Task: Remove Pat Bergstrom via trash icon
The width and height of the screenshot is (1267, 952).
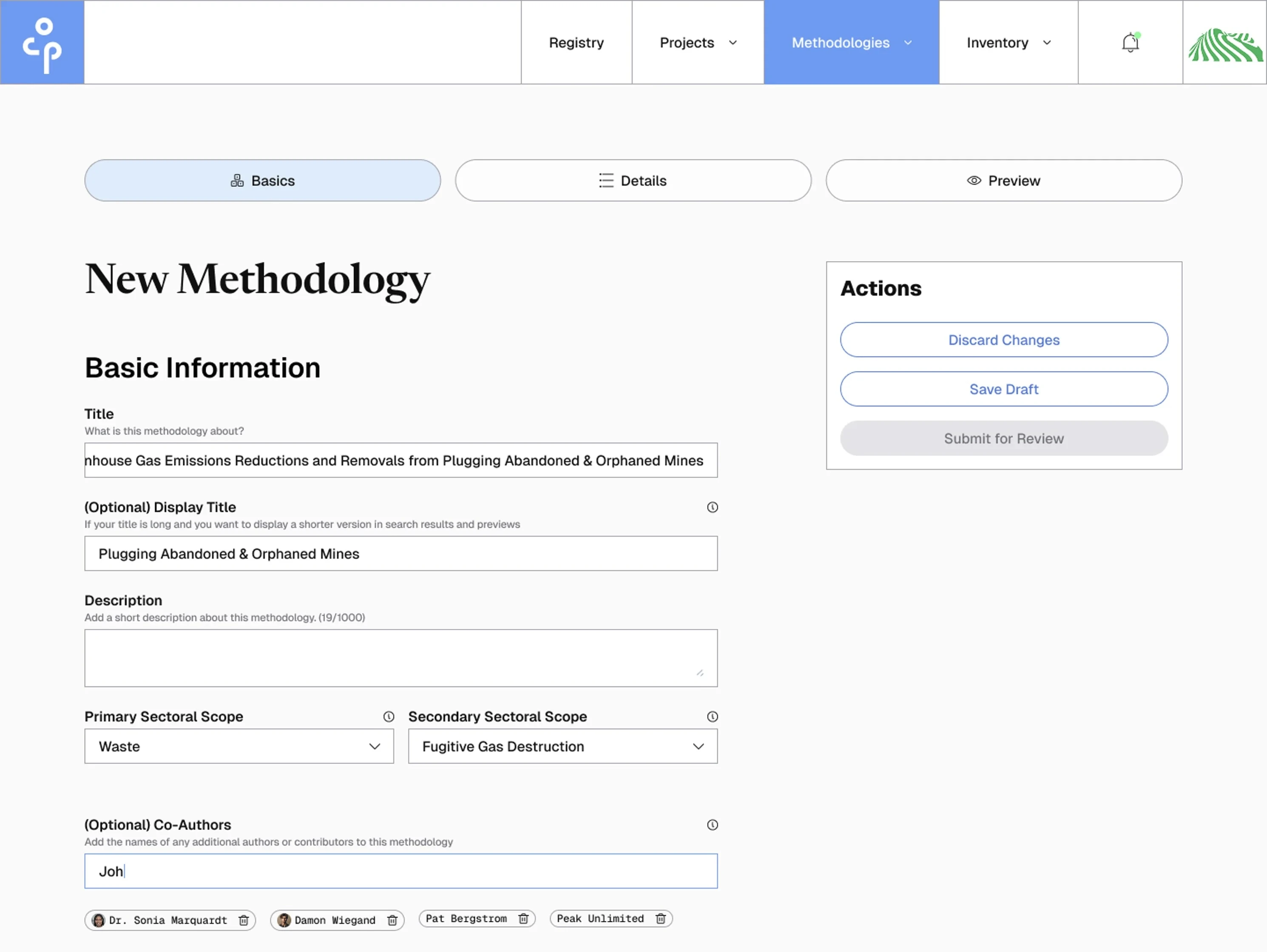Action: pos(523,918)
